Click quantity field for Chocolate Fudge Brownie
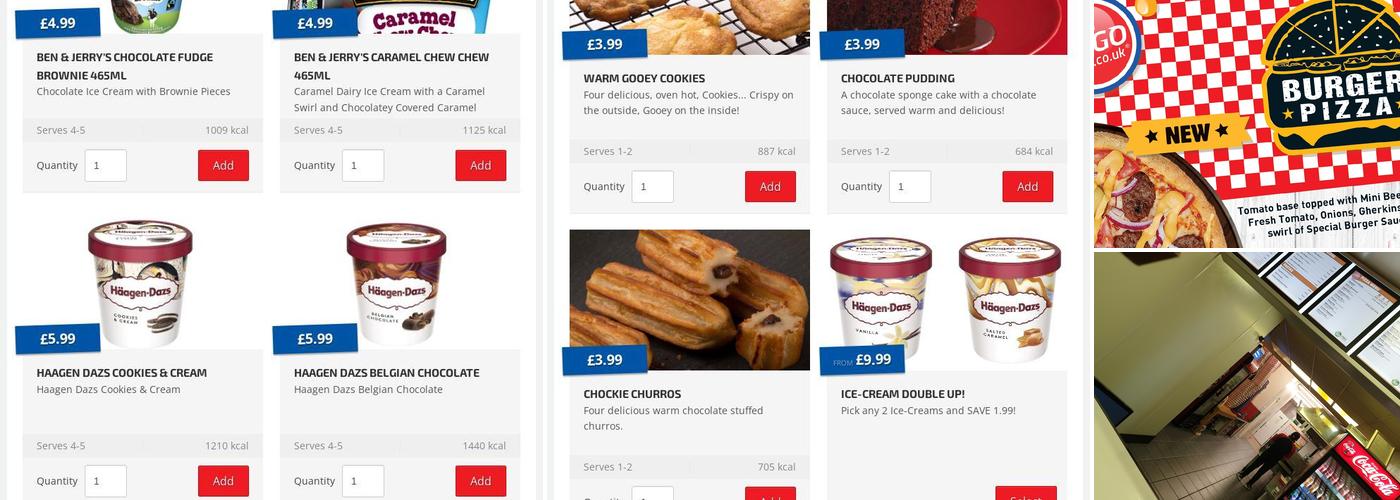 point(106,166)
